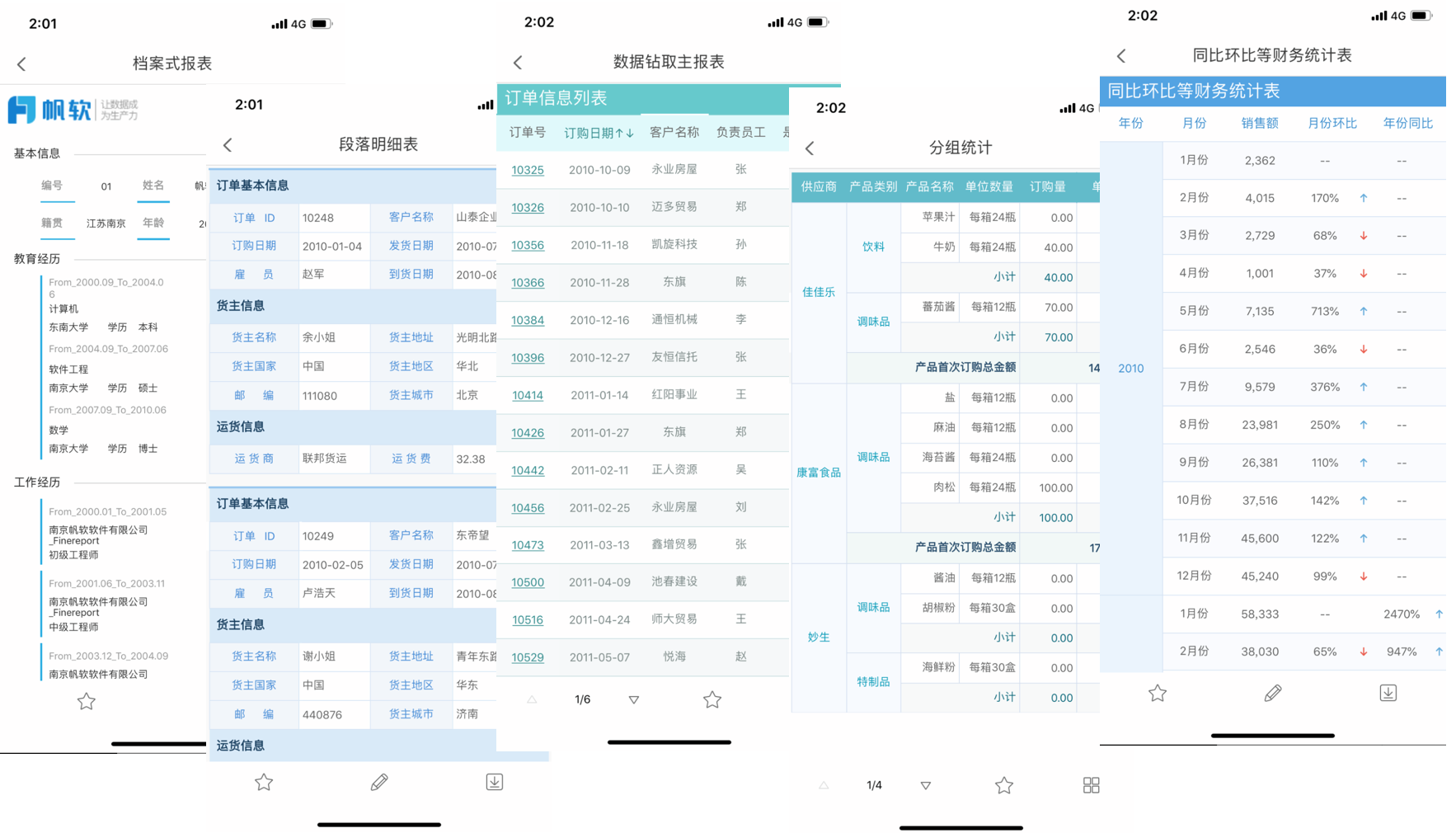This screenshot has width=1456, height=833.
Task: Open order link 10326
Action: pos(528,207)
